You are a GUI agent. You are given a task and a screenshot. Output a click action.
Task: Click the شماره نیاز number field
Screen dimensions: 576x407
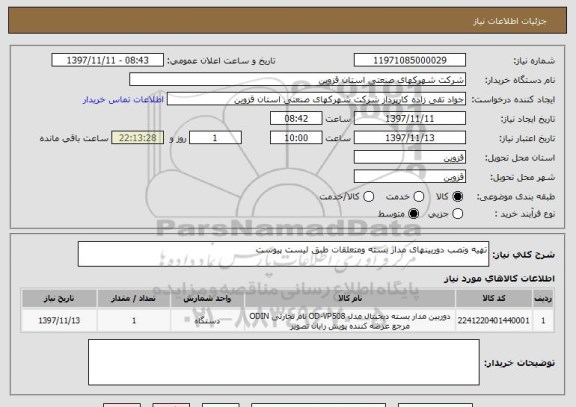[x=410, y=60]
